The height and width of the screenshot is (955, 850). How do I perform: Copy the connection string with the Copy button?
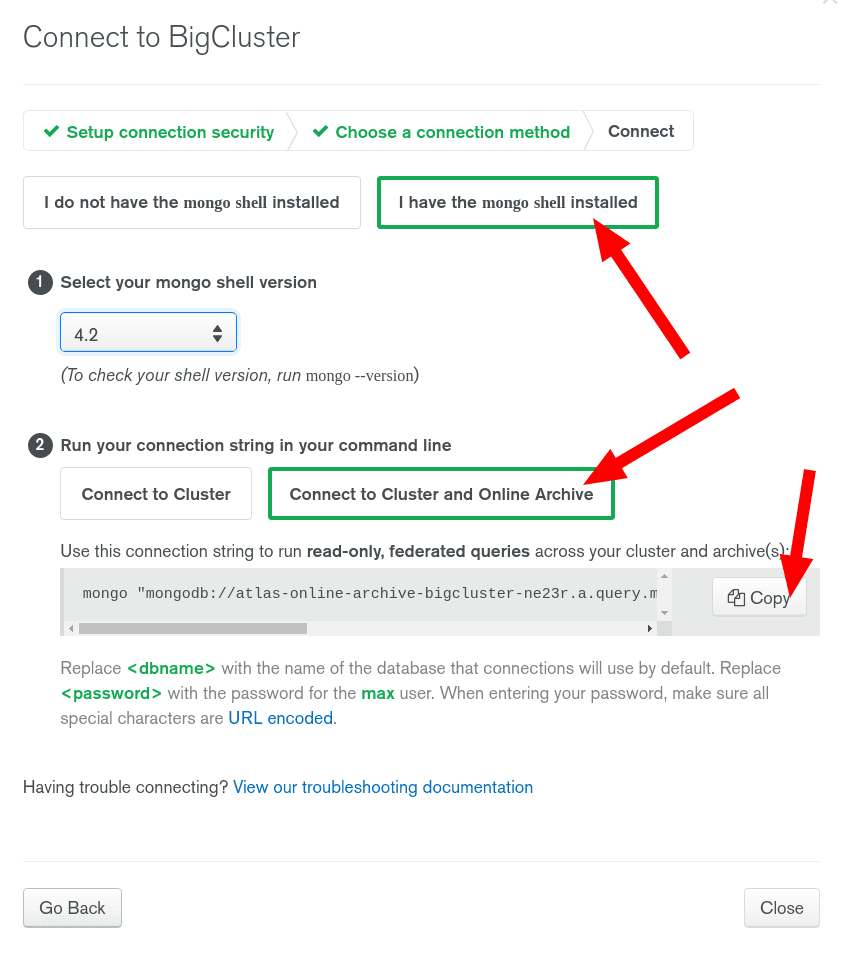tap(759, 598)
